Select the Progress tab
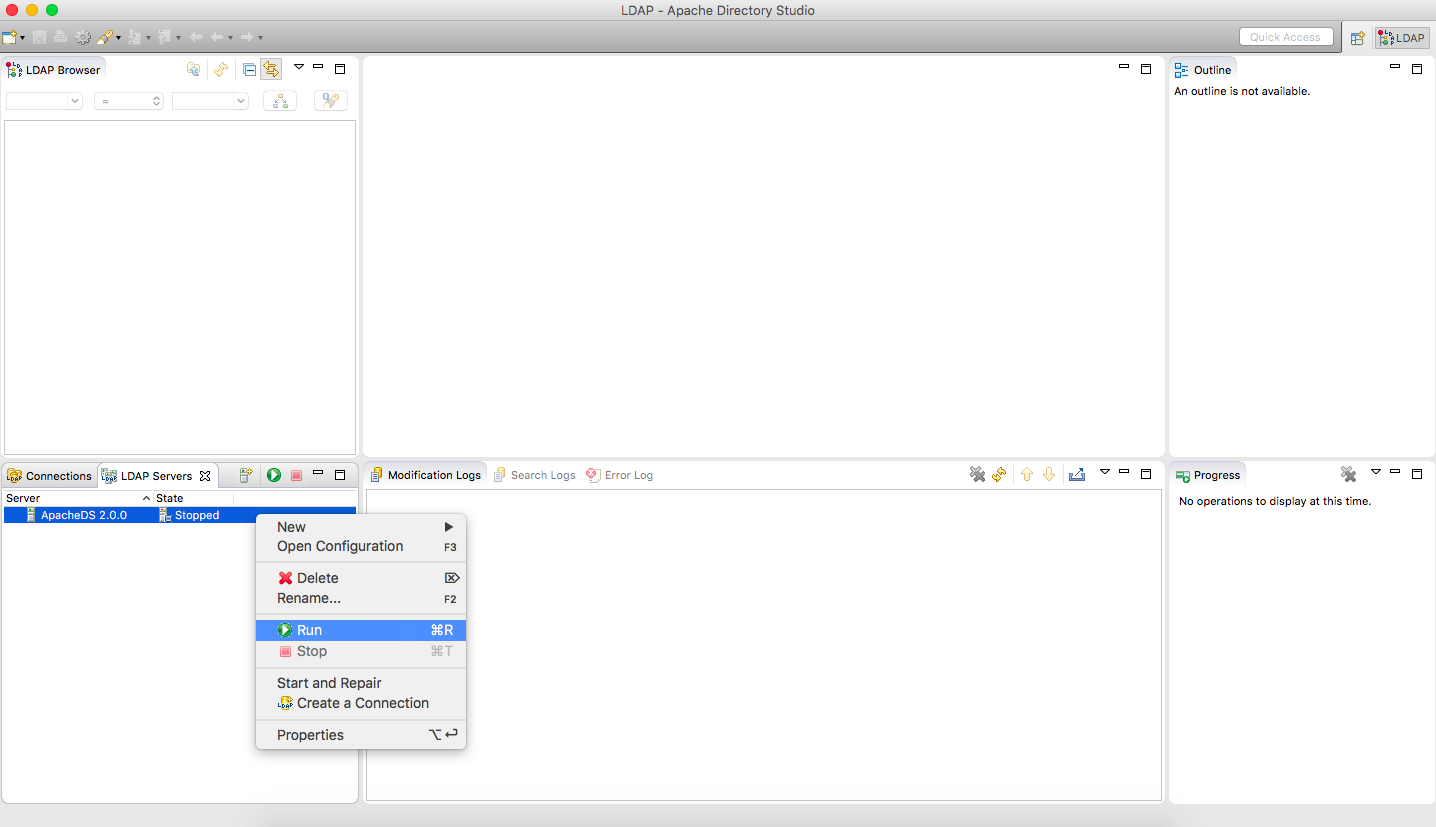1436x827 pixels. [1208, 475]
